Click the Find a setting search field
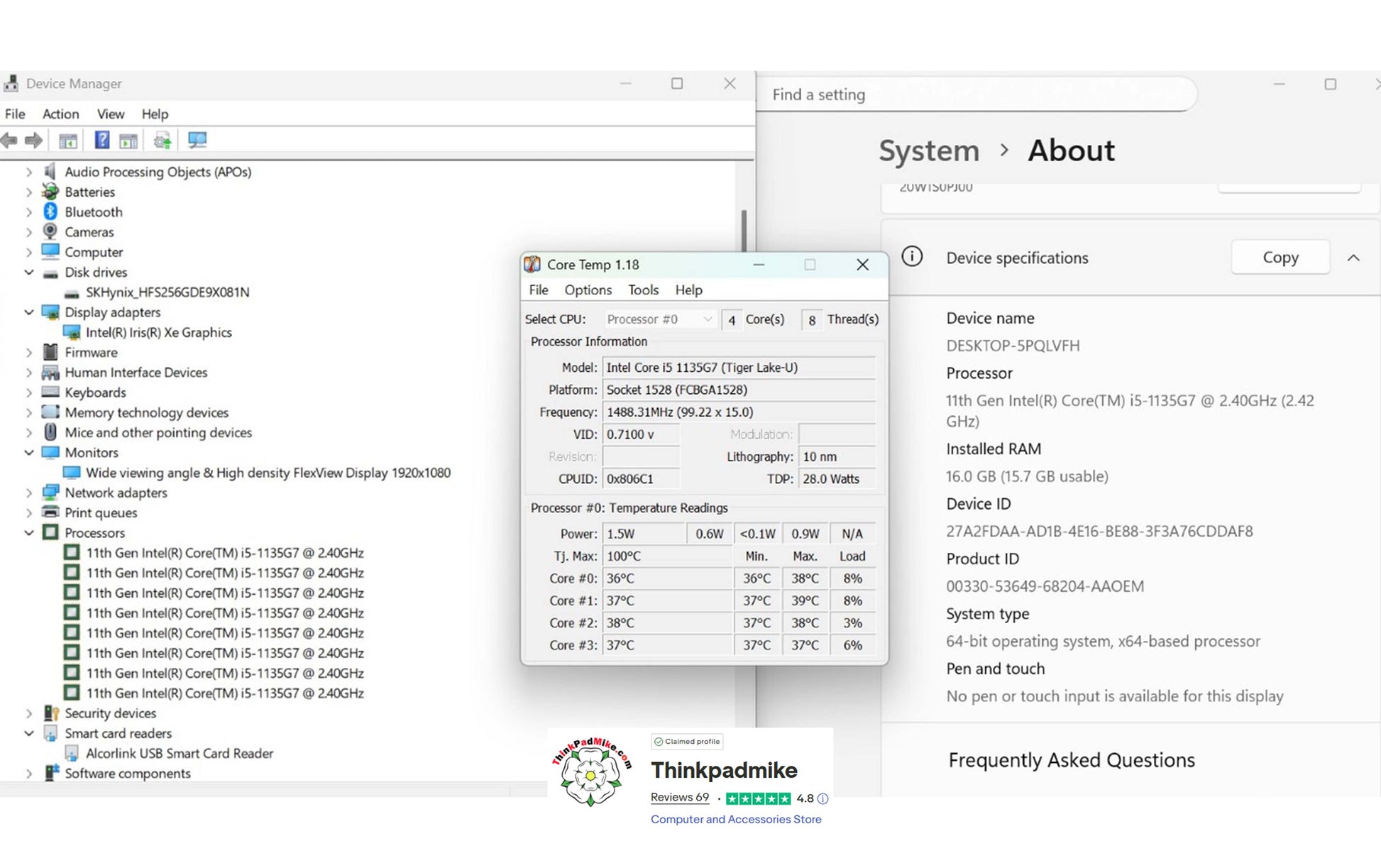This screenshot has width=1381, height=868. point(976,94)
